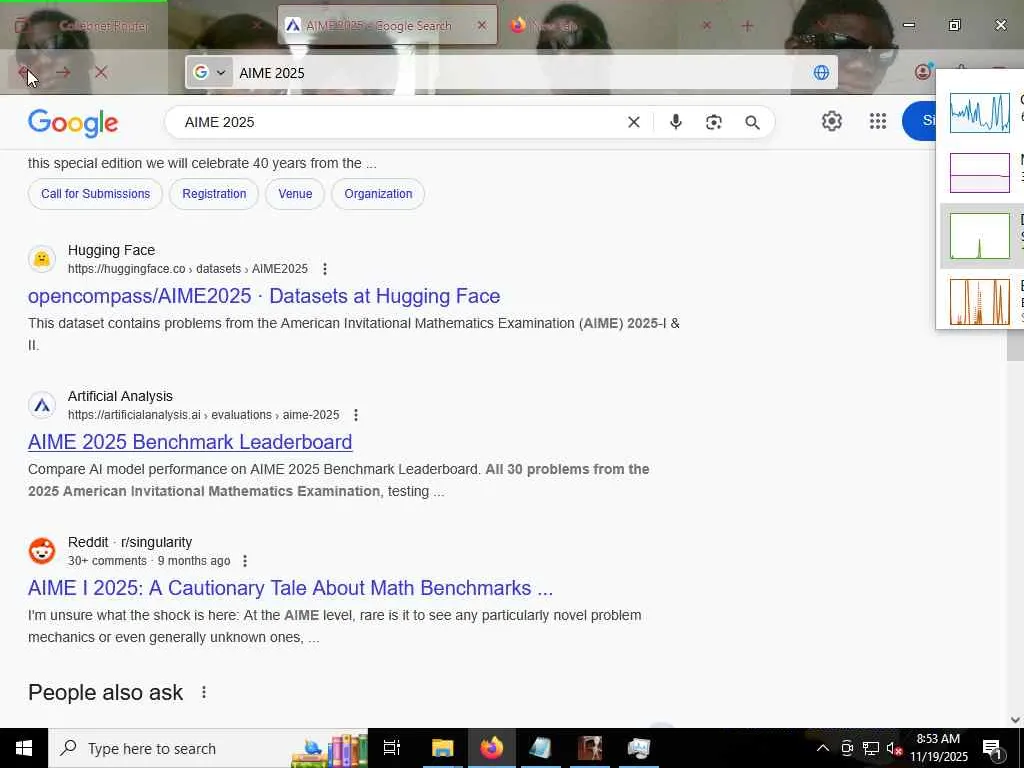Submit search with magnifier icon

[x=752, y=122]
